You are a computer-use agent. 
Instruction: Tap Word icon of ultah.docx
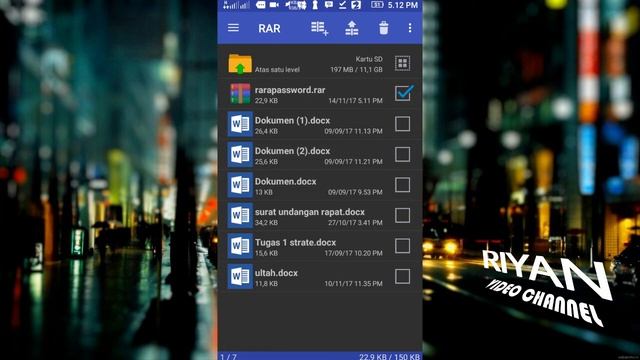[x=240, y=276]
